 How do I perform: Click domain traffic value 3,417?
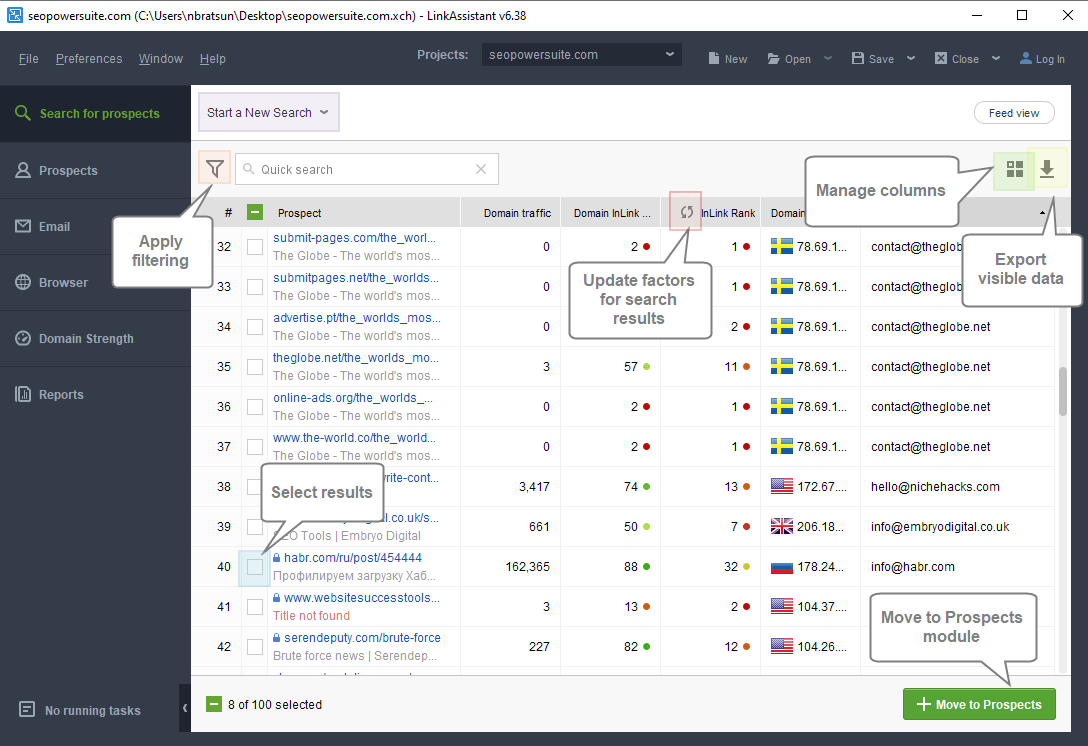point(534,486)
